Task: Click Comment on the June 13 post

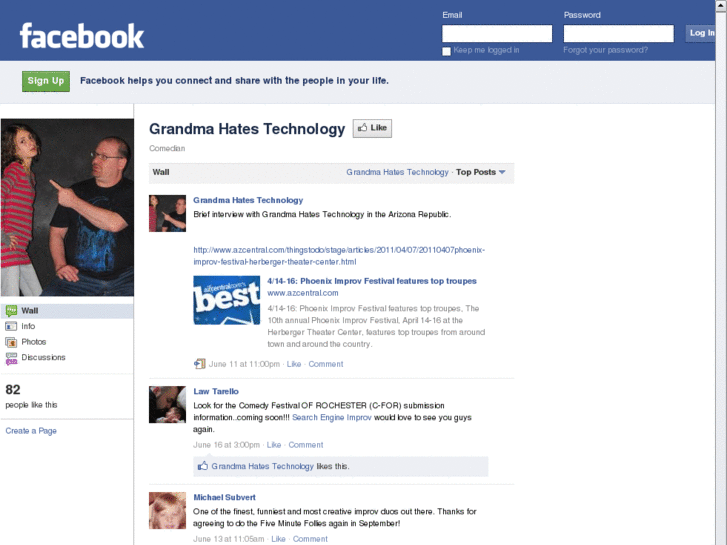Action: 310,539
